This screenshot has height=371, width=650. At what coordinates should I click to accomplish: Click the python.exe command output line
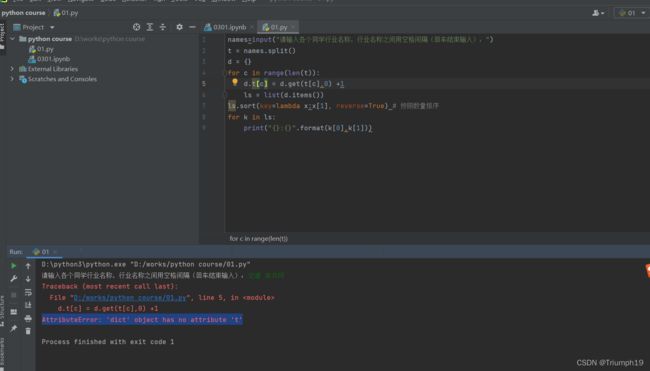click(x=146, y=264)
